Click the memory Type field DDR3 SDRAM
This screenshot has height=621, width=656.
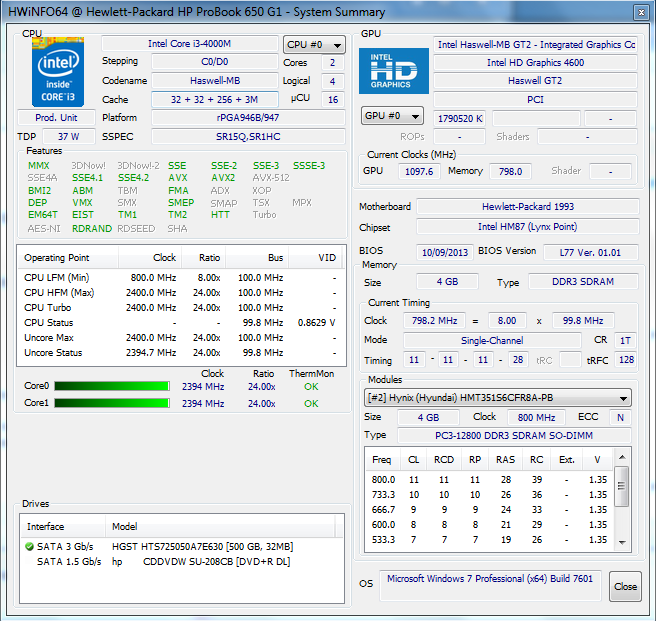pyautogui.click(x=583, y=282)
